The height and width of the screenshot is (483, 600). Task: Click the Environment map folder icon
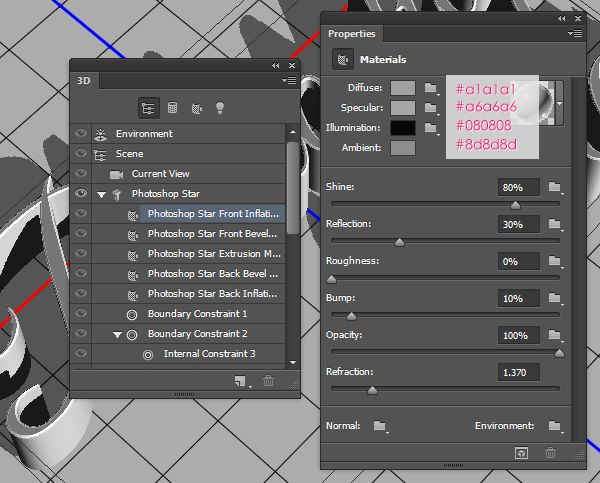pos(555,426)
